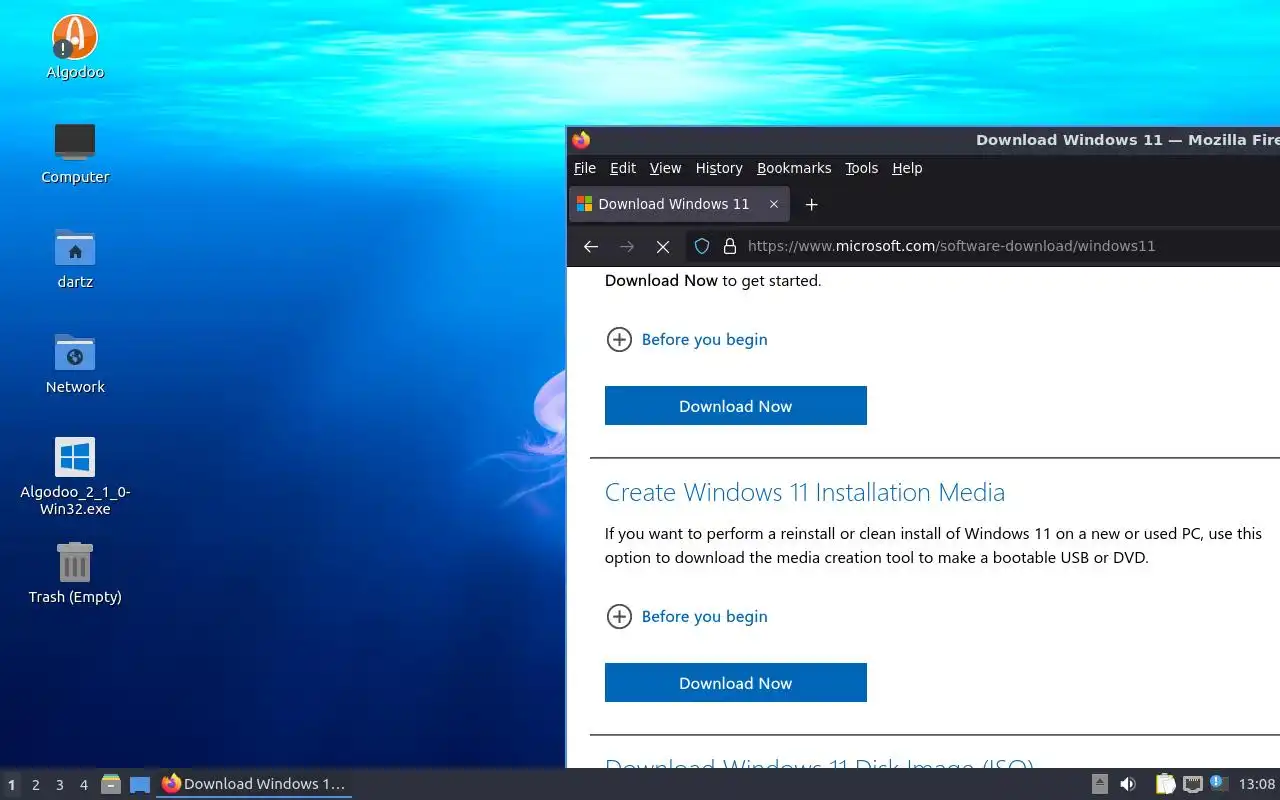Screen dimensions: 1280x800
Task: Open the View menu
Action: [665, 168]
